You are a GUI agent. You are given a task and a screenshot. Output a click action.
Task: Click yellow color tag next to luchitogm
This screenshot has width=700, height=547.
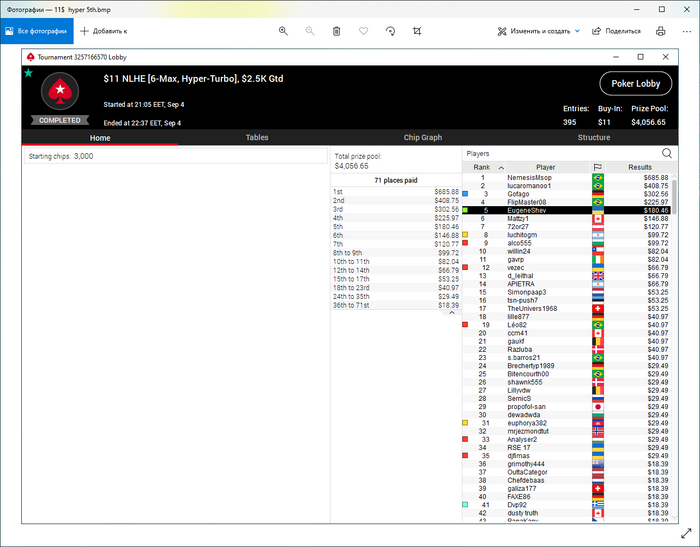pos(465,234)
